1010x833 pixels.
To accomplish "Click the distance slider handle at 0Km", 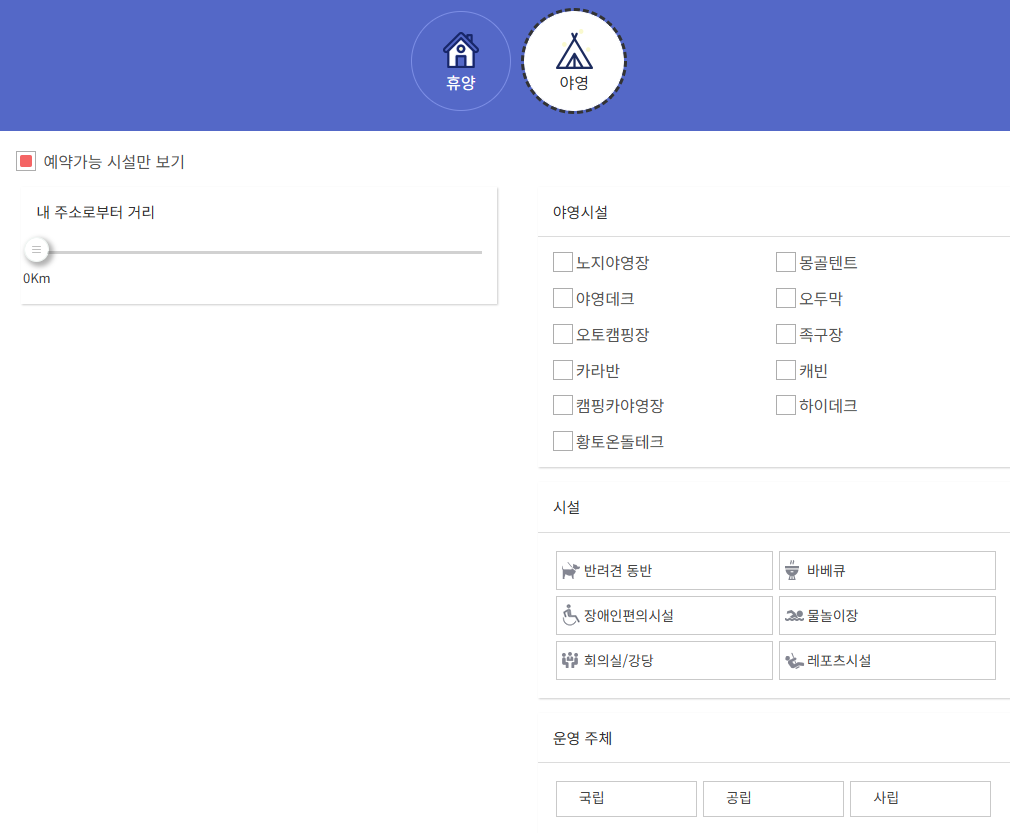I will point(36,249).
